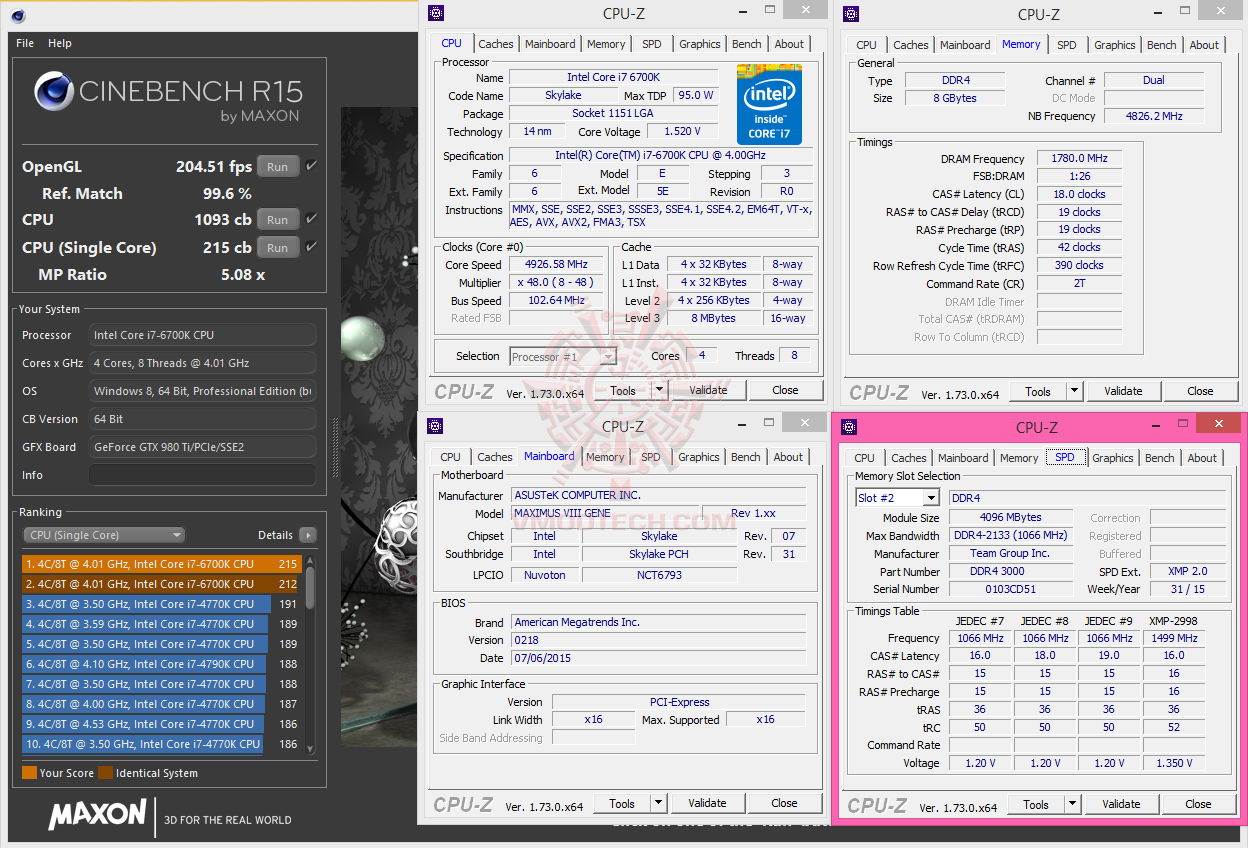Click the XMP-2998 voltage 1.350 V
Viewport: 1248px width, 848px height.
point(1174,763)
